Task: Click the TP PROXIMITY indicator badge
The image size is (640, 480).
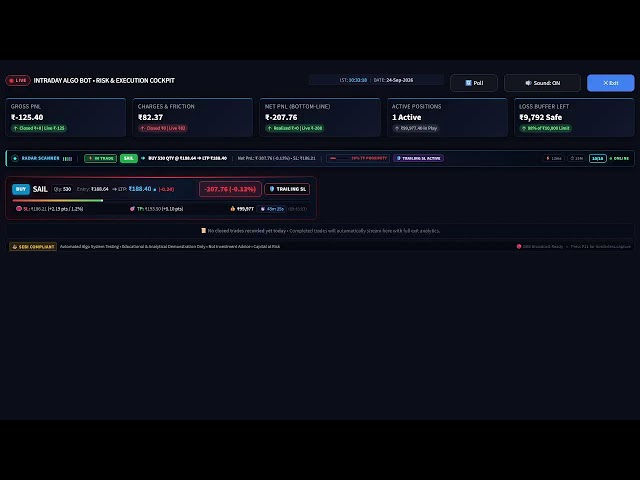Action: pyautogui.click(x=358, y=158)
